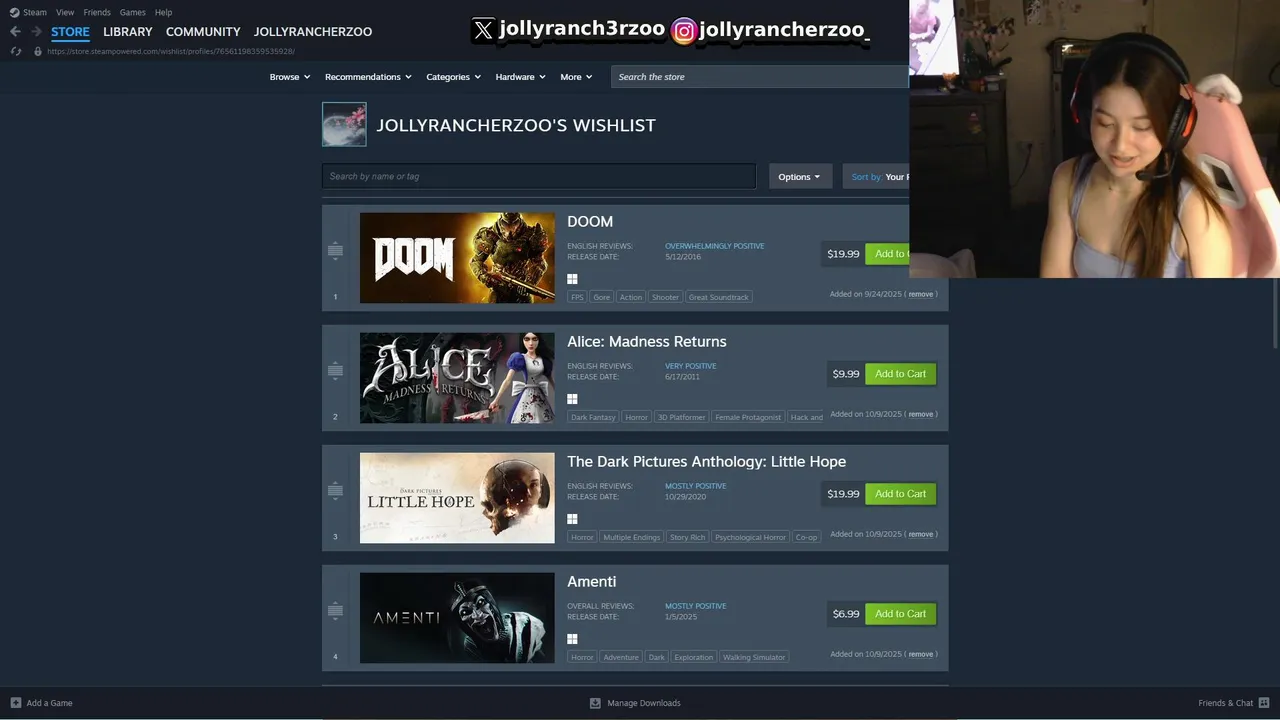The height and width of the screenshot is (720, 1280).
Task: Go forward with the right arrow
Action: 36,31
